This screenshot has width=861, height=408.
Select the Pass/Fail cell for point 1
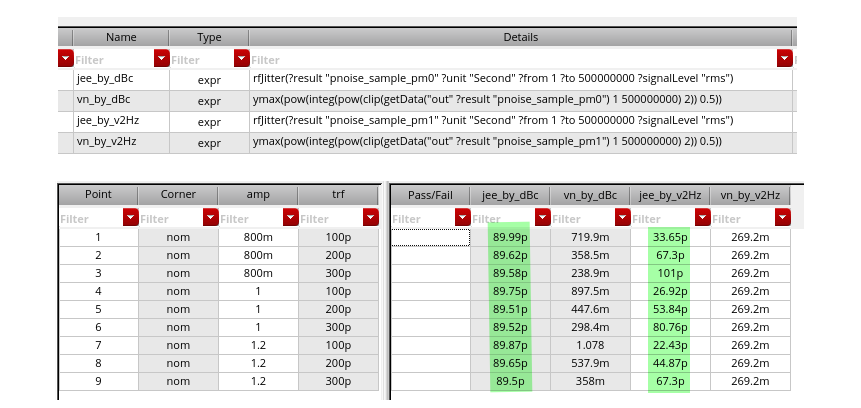click(x=430, y=237)
